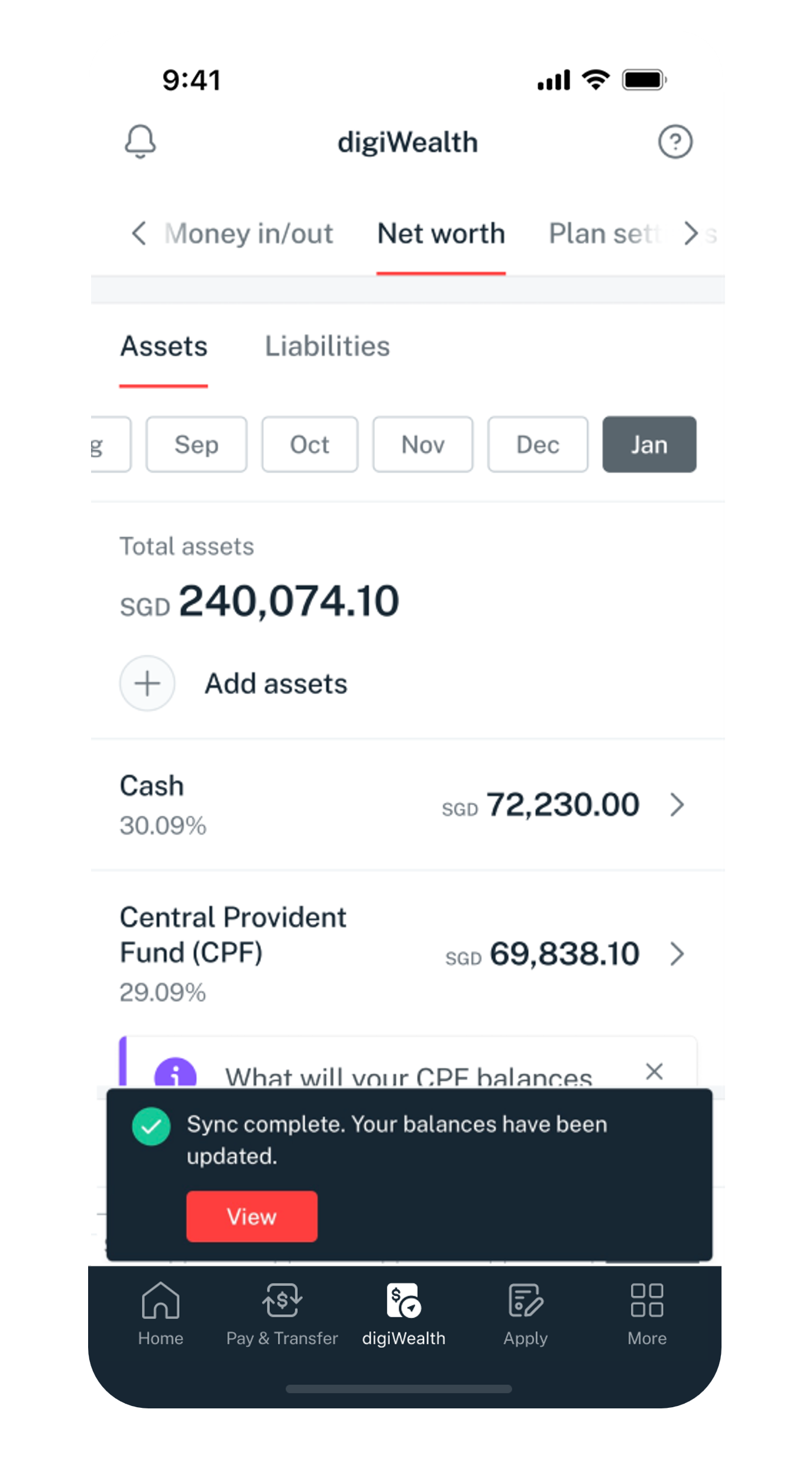Select the Sep month chip
812x1464 pixels.
point(196,444)
